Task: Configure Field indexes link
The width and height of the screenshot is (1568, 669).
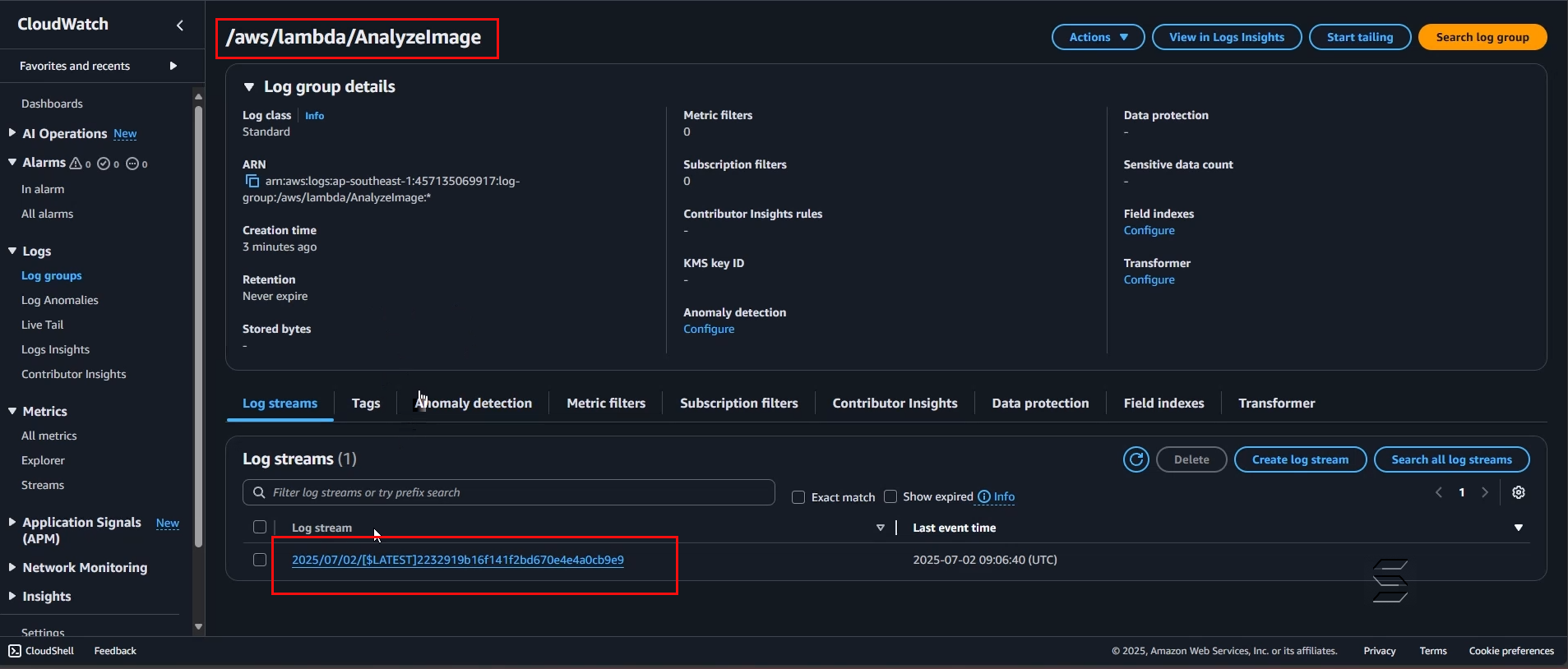Action: pyautogui.click(x=1149, y=230)
